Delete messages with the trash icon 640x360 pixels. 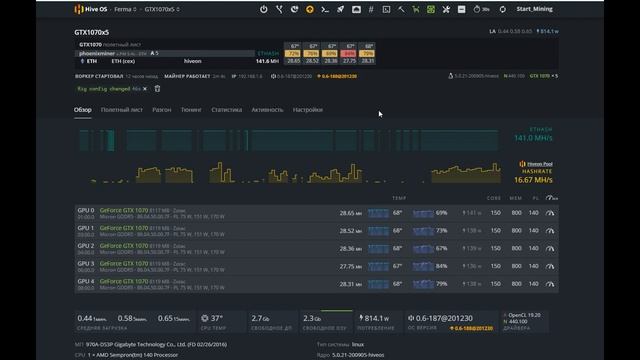click(x=157, y=89)
